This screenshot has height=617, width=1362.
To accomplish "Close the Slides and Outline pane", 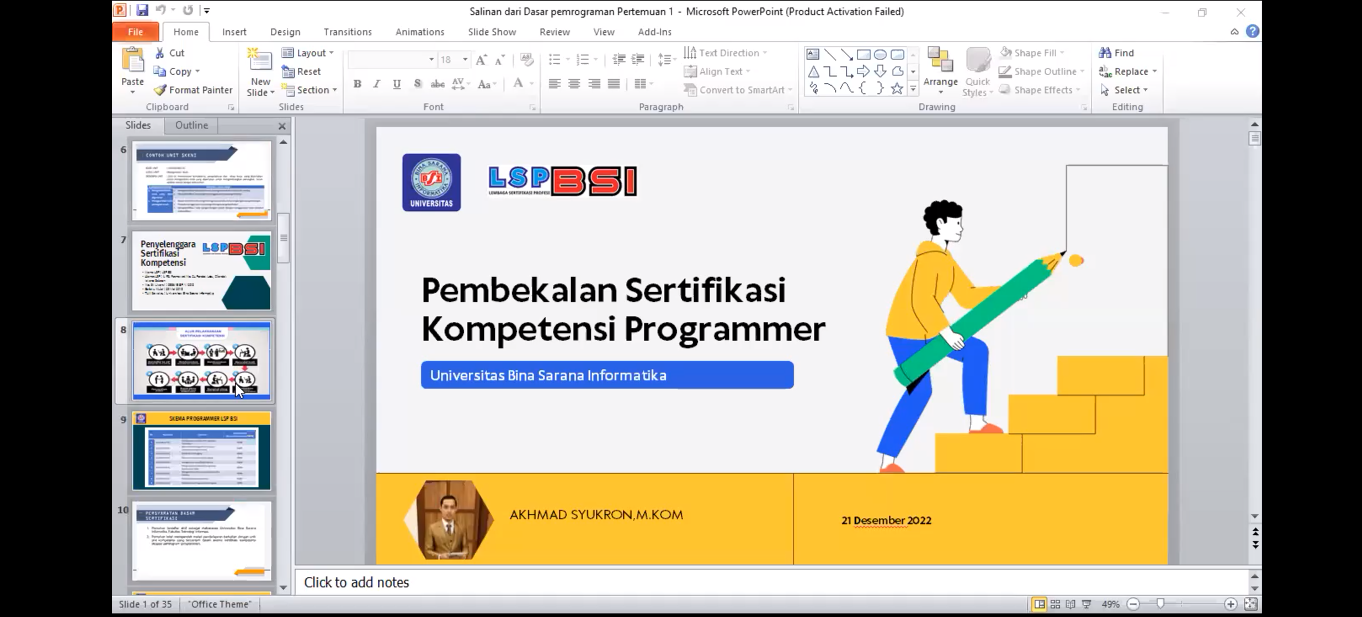I will pyautogui.click(x=282, y=126).
